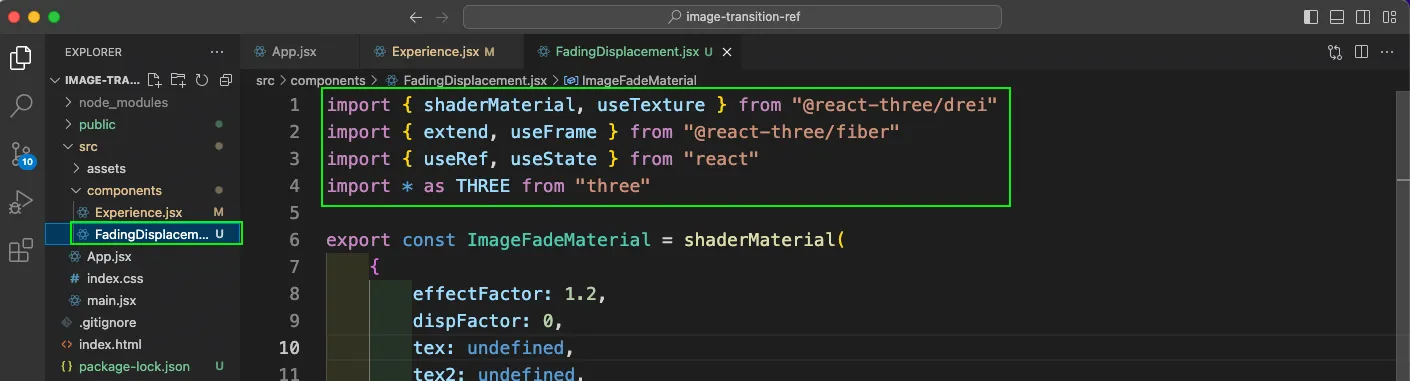
Task: Click the effectFactor: 1.2 line
Action: click(509, 294)
